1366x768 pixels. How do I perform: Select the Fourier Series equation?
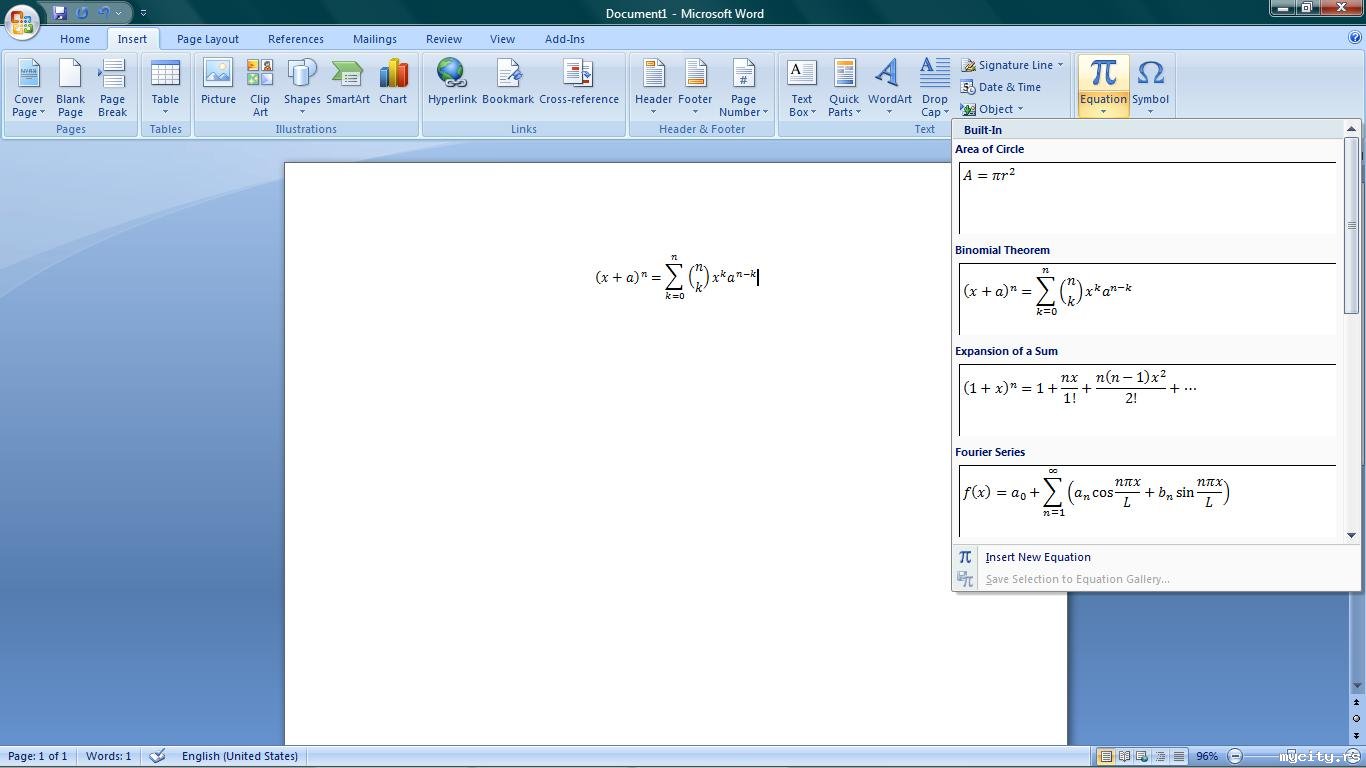pos(1146,494)
